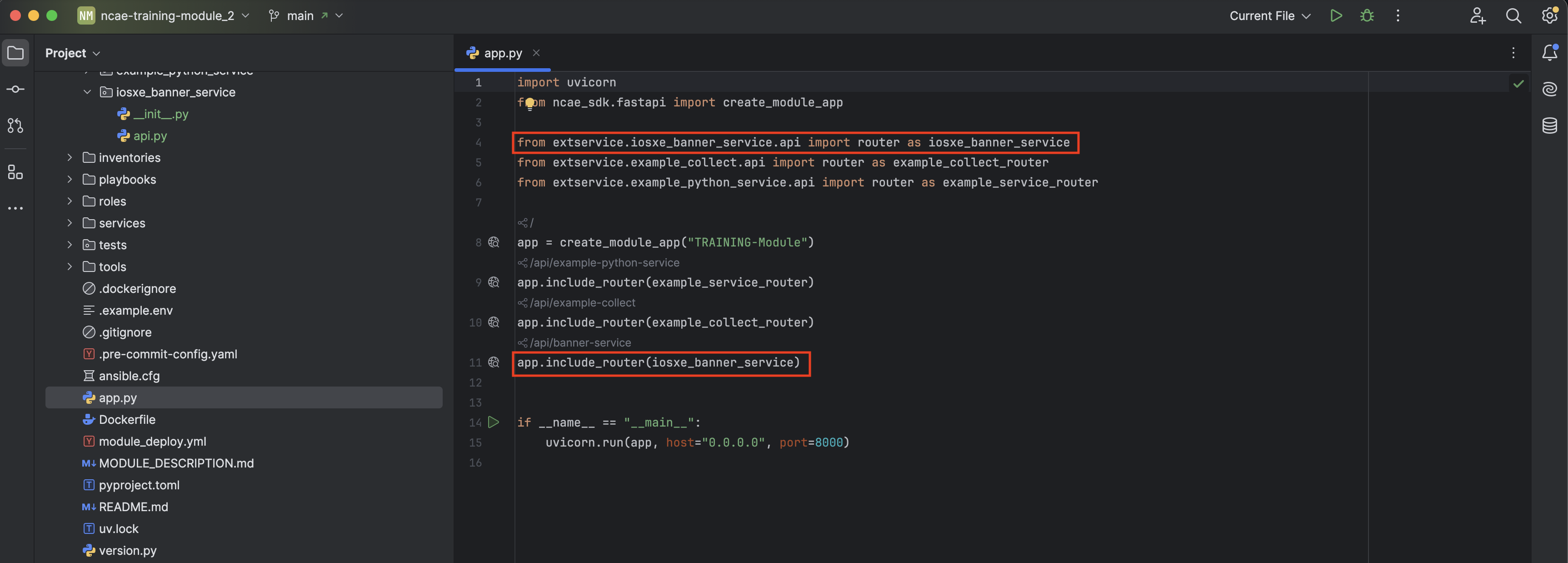Select pyproject.toml file

(x=131, y=486)
